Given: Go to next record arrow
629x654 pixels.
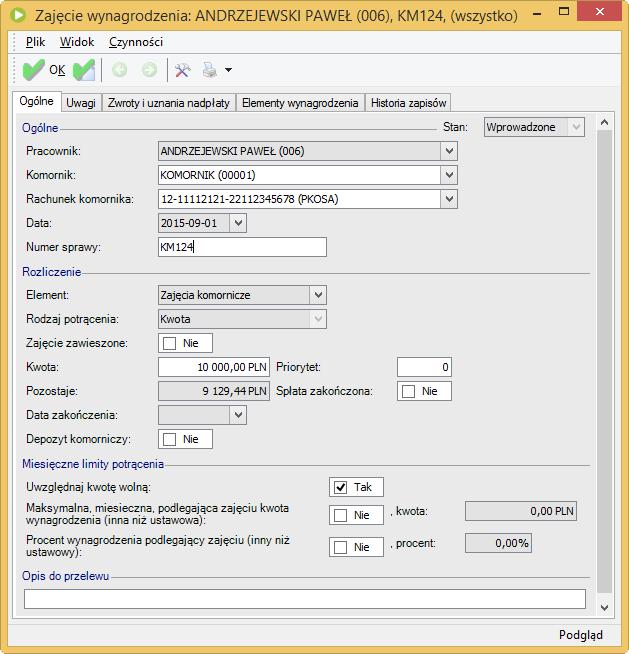Looking at the screenshot, I should (x=149, y=70).
